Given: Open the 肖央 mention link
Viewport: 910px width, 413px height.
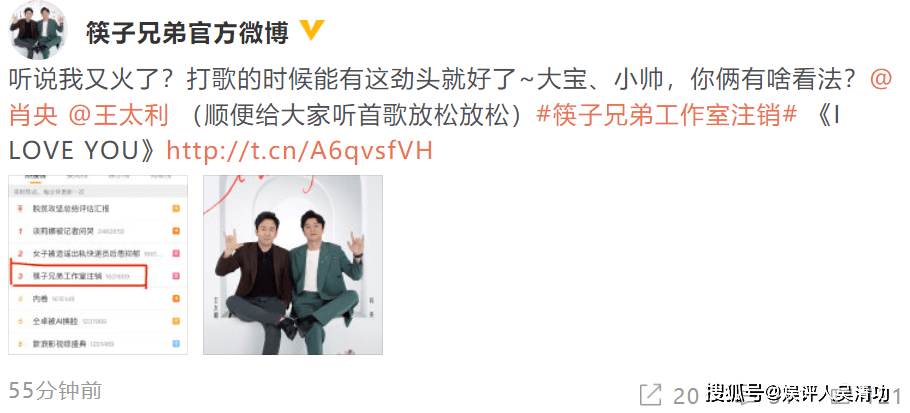Looking at the screenshot, I should [x=33, y=116].
